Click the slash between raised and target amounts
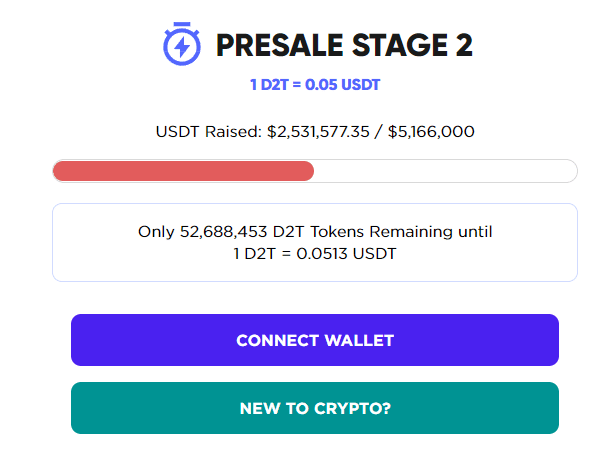Screen dimensions: 610x465 tap(378, 132)
